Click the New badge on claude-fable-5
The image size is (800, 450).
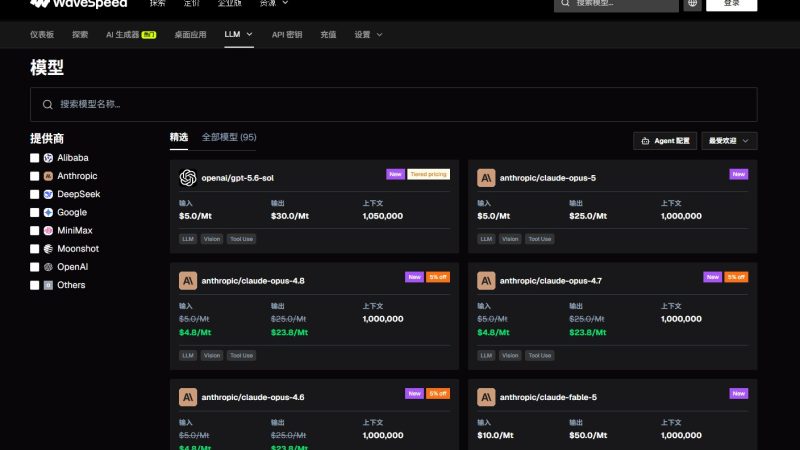pos(738,393)
